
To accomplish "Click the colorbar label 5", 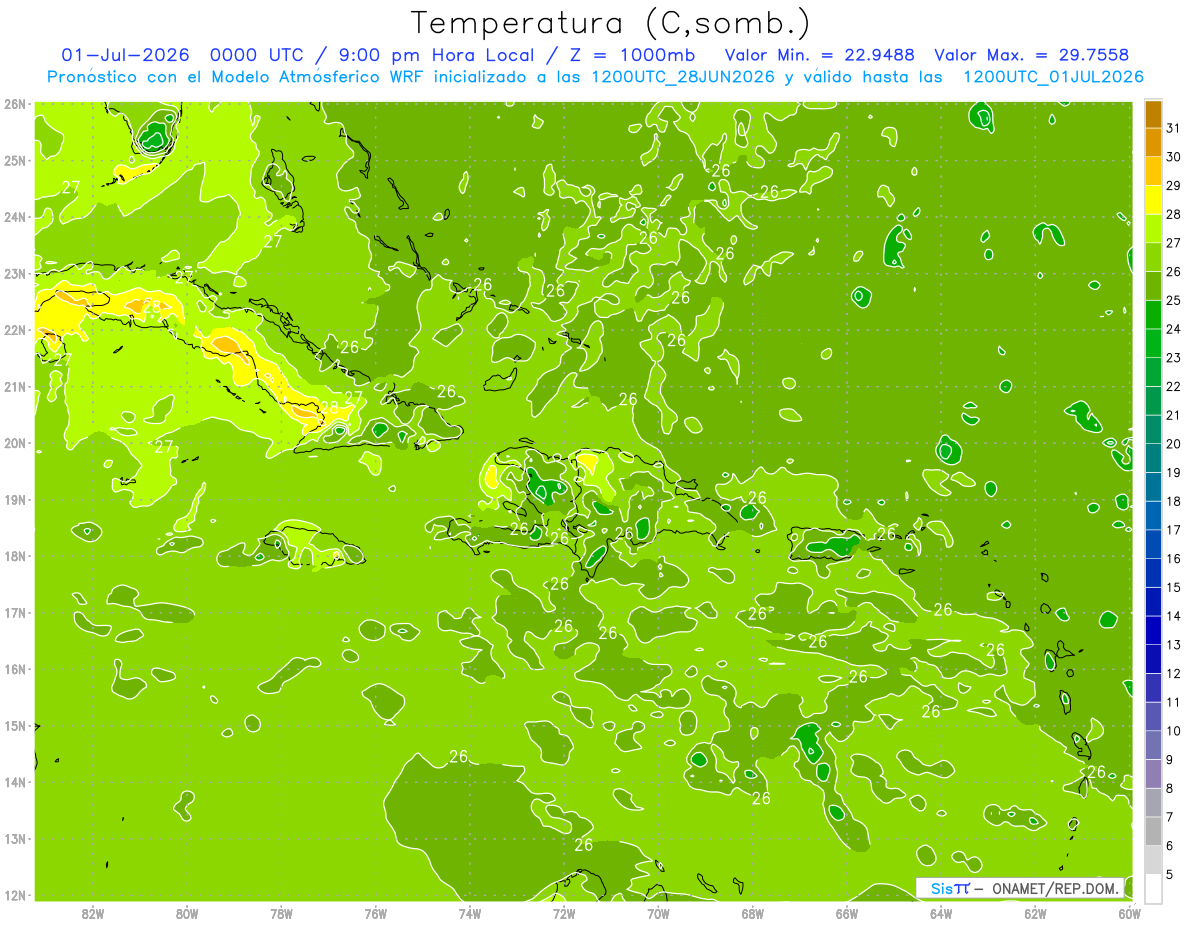I will coord(1170,874).
